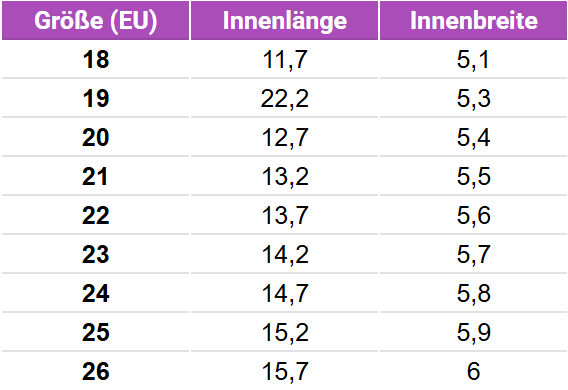Image resolution: width=568 pixels, height=390 pixels.
Task: Click the 22,2 inner length value
Action: tap(285, 99)
